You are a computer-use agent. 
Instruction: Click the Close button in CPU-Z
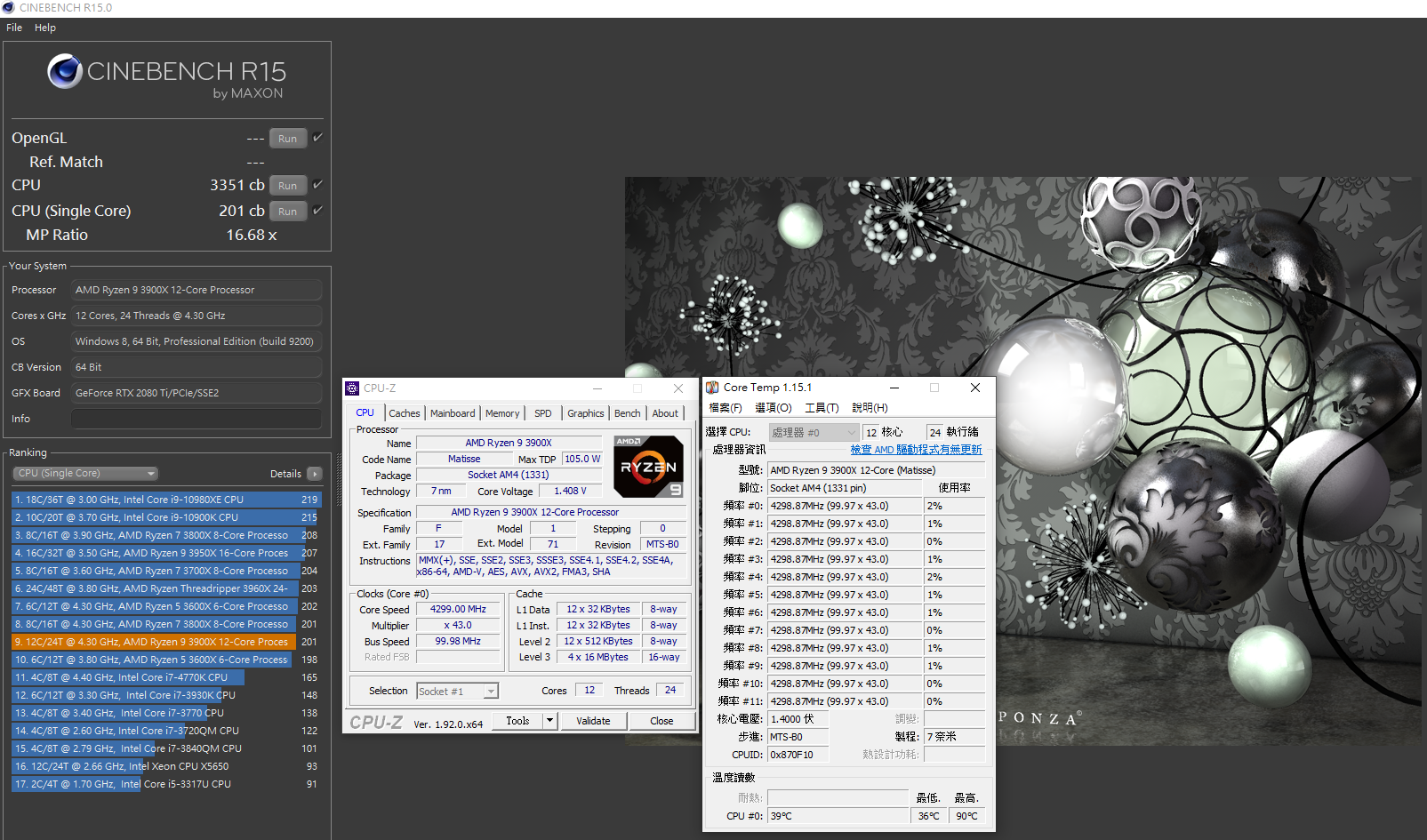click(x=661, y=721)
